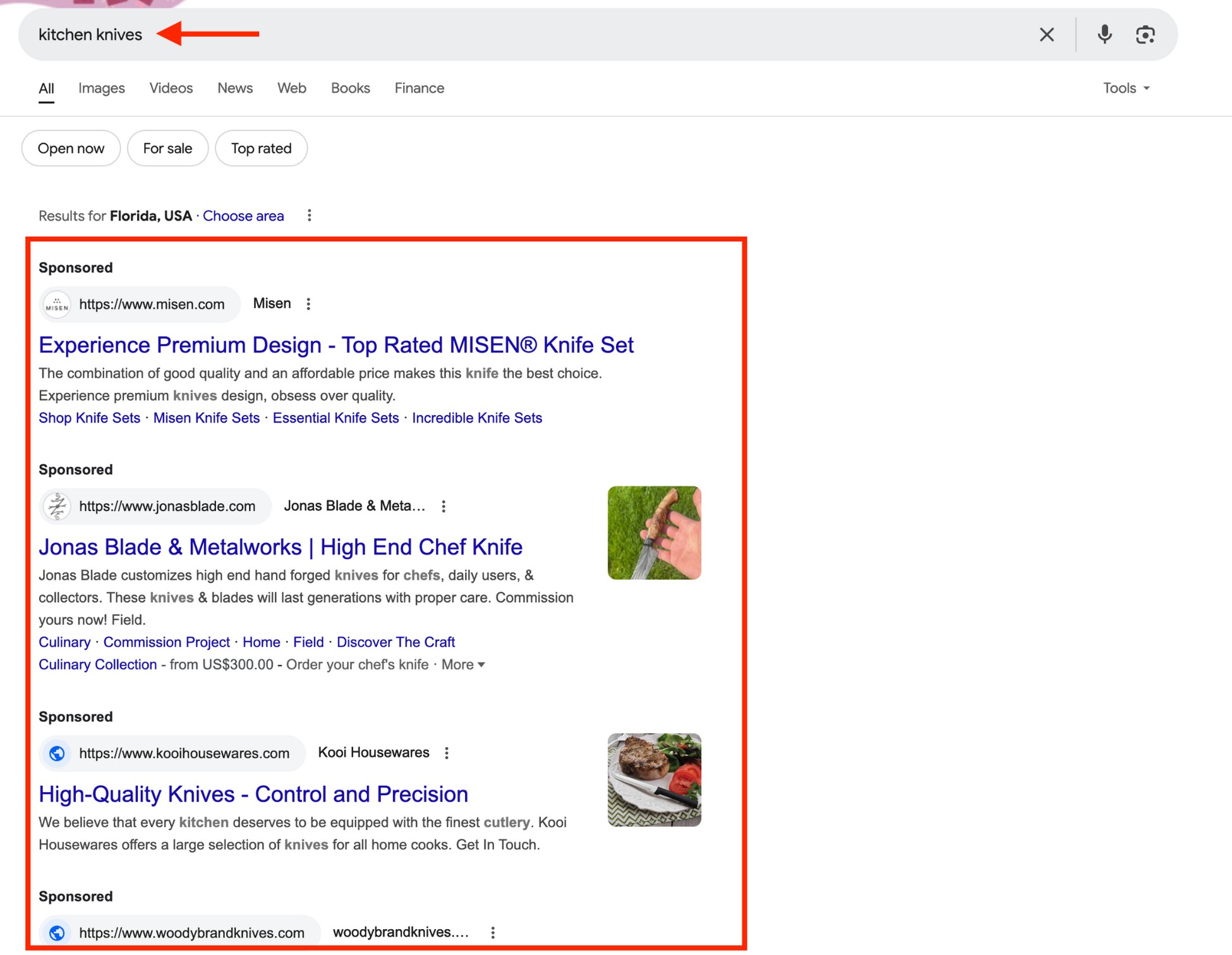Click the Kooi Housewares three-dot menu
Screen dimensions: 1232x955
(x=447, y=752)
